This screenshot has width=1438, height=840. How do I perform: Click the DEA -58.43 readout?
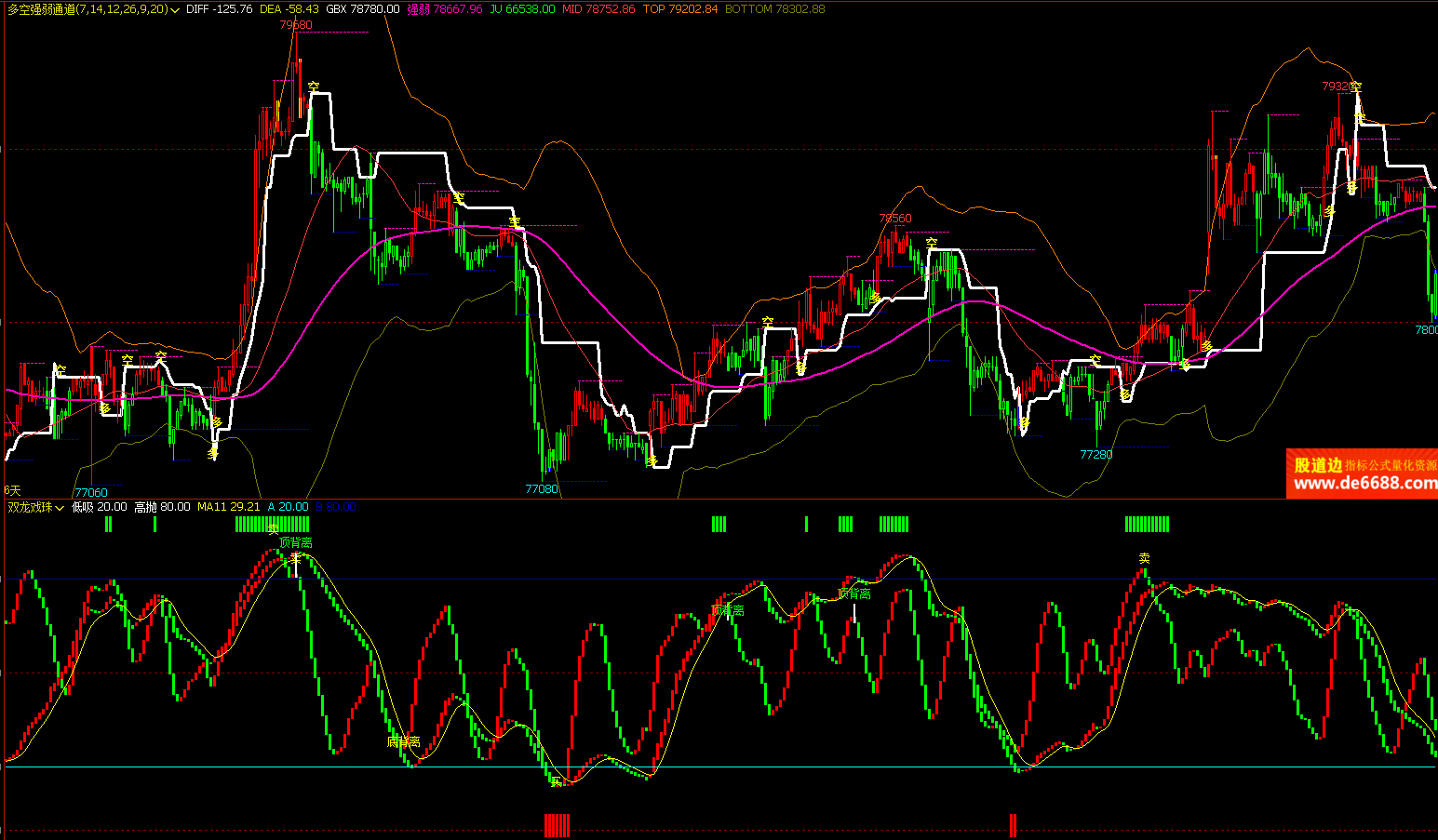[x=289, y=9]
